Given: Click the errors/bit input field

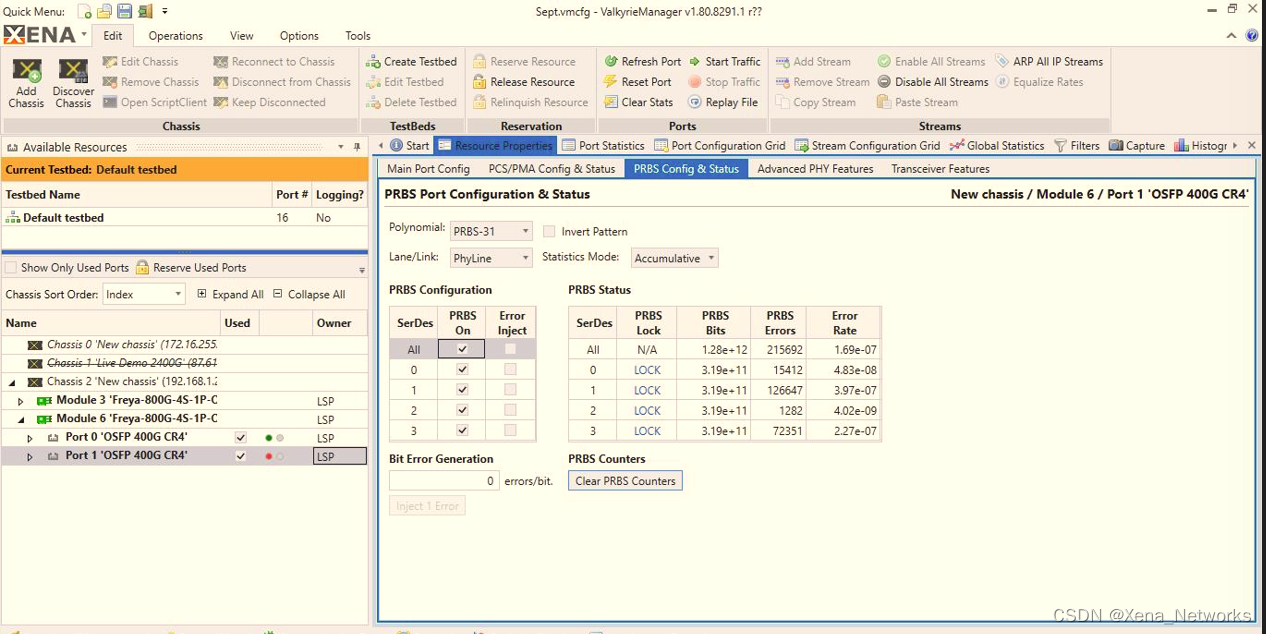Looking at the screenshot, I should (x=444, y=481).
